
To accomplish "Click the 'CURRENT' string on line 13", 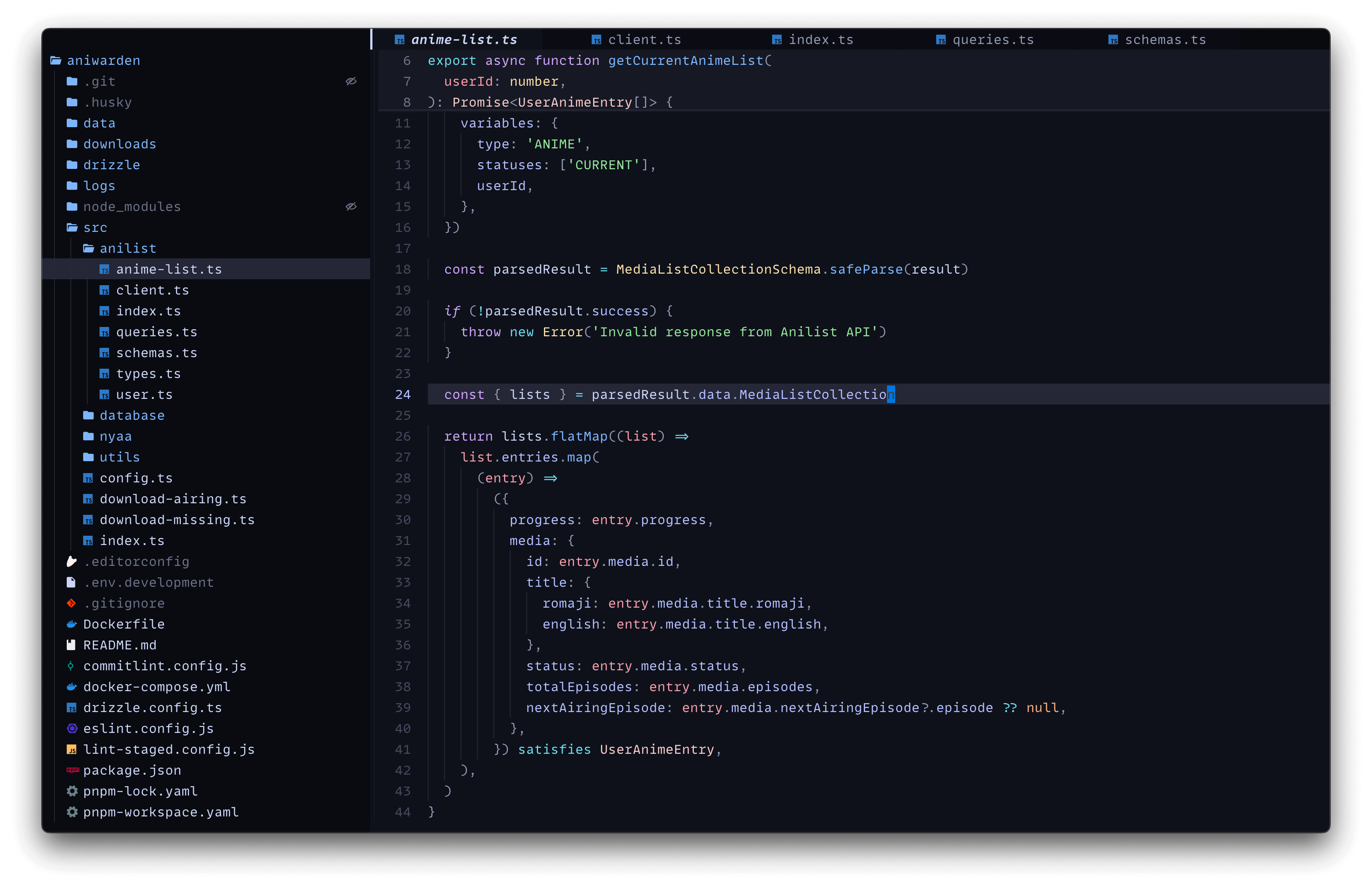I will point(604,165).
